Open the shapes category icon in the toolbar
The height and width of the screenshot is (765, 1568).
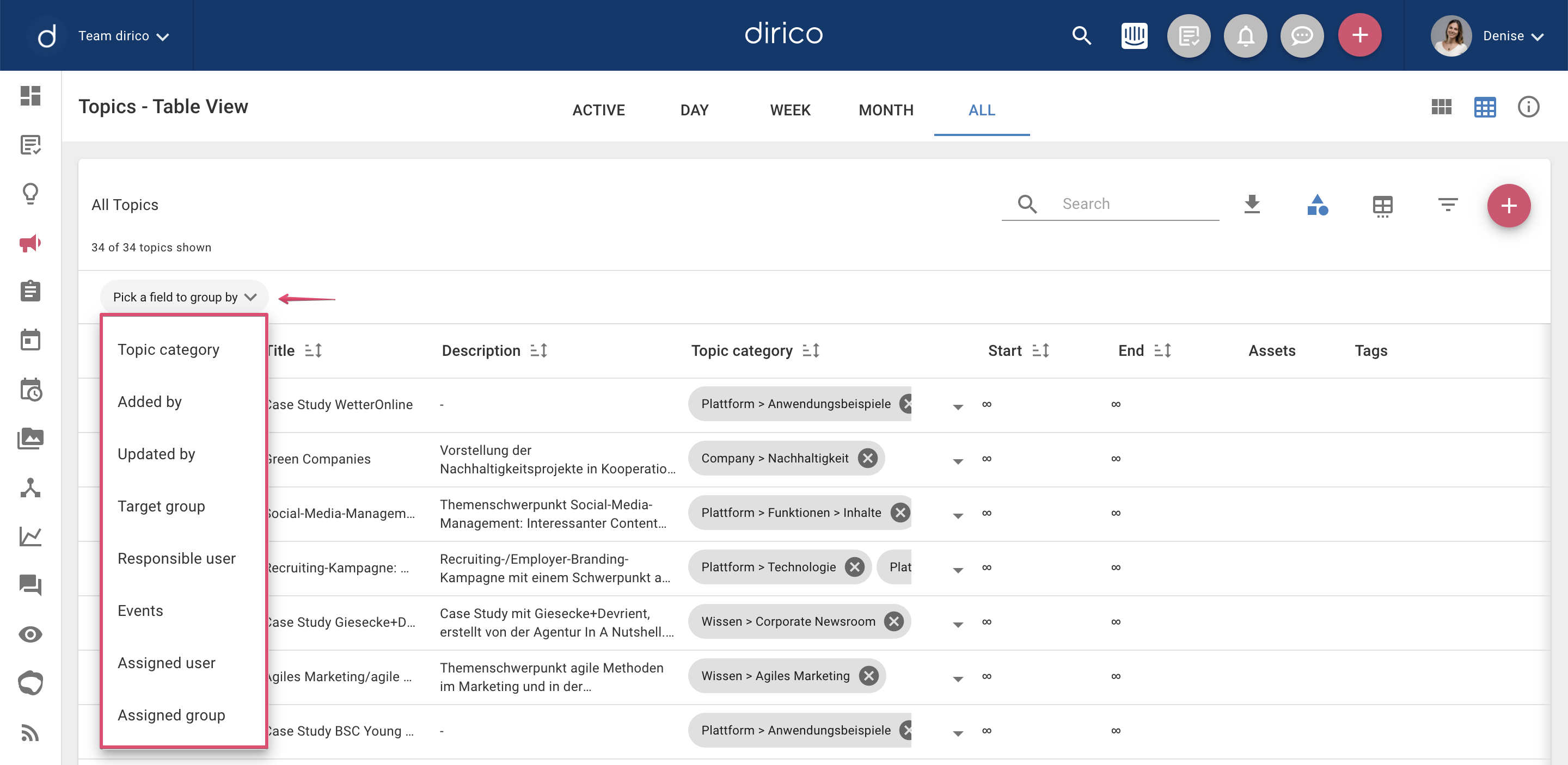pyautogui.click(x=1317, y=205)
